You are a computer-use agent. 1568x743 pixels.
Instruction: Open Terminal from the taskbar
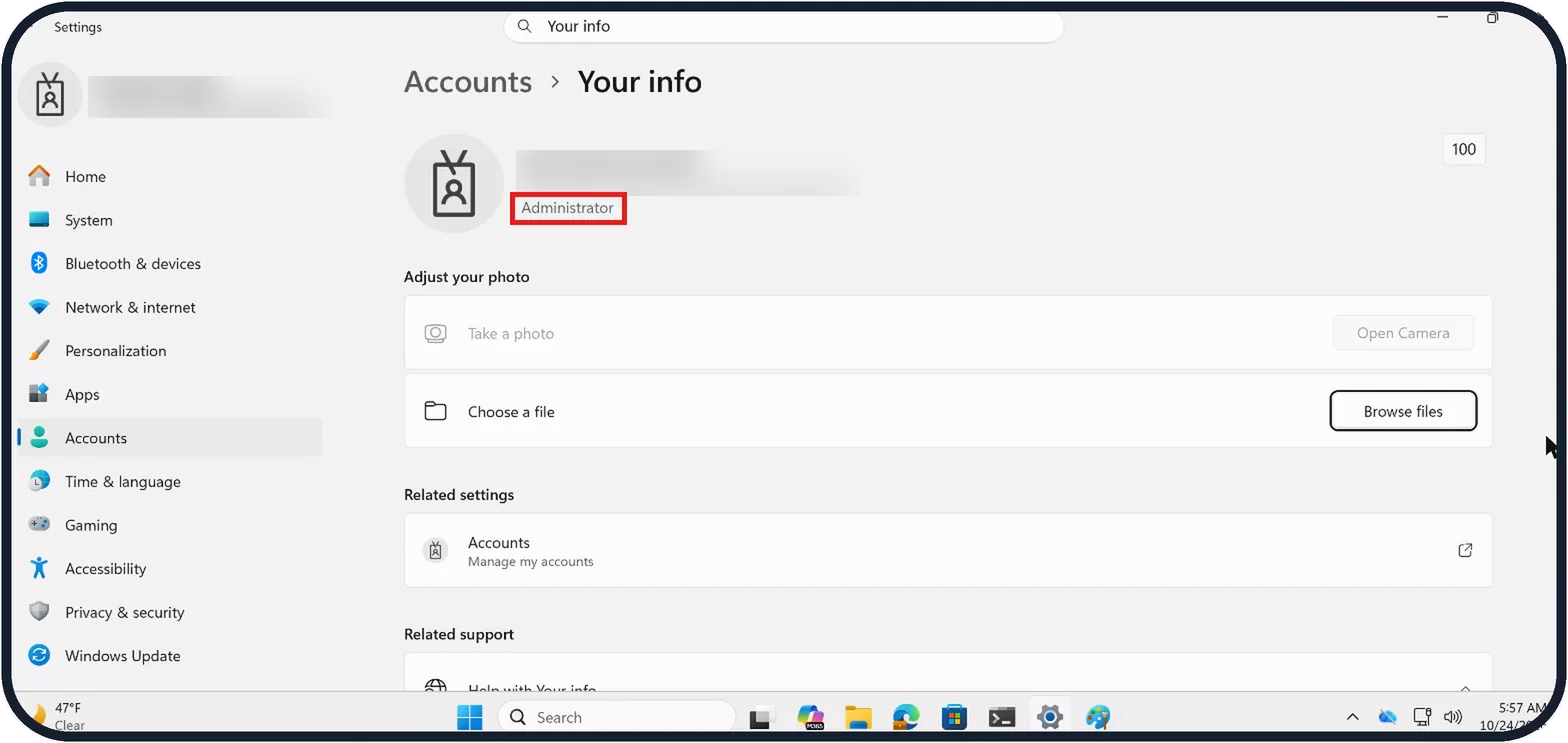pyautogui.click(x=1002, y=717)
